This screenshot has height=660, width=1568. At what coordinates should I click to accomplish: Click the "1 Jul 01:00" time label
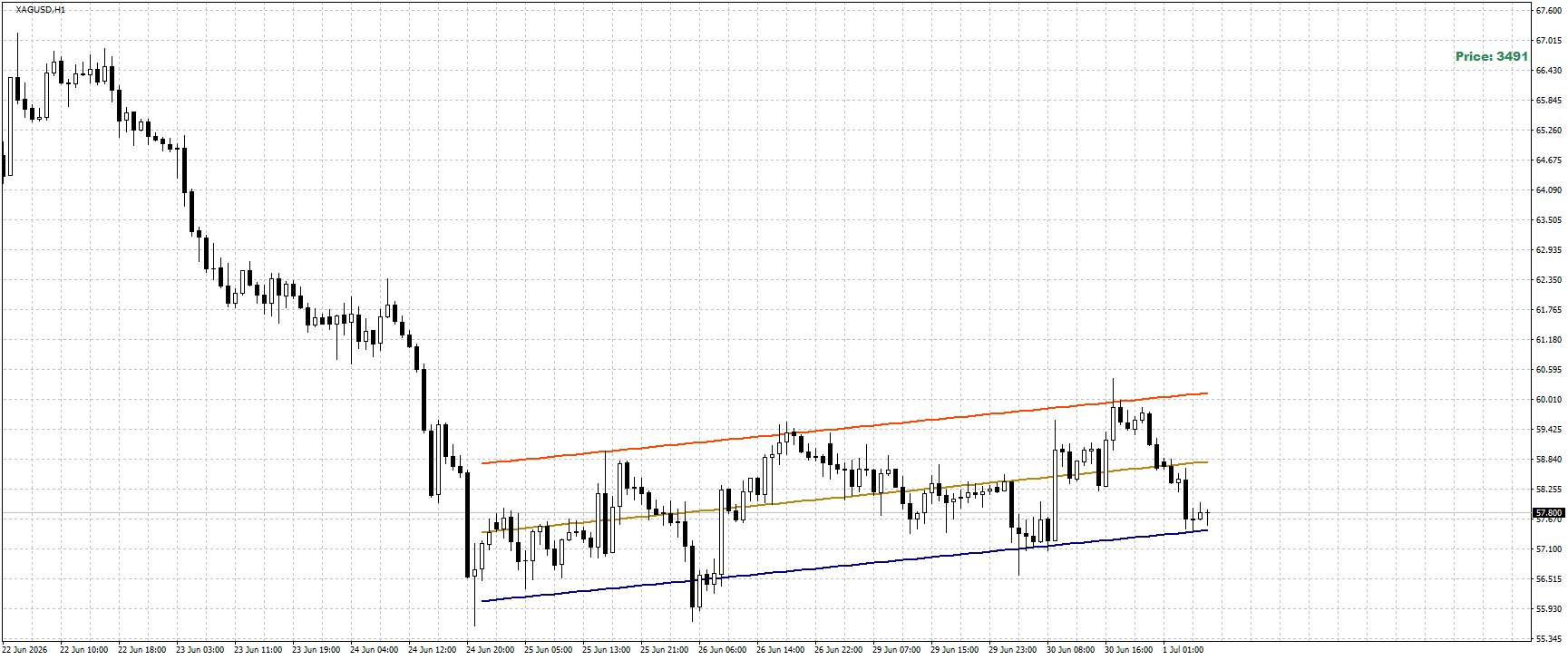[x=1183, y=649]
